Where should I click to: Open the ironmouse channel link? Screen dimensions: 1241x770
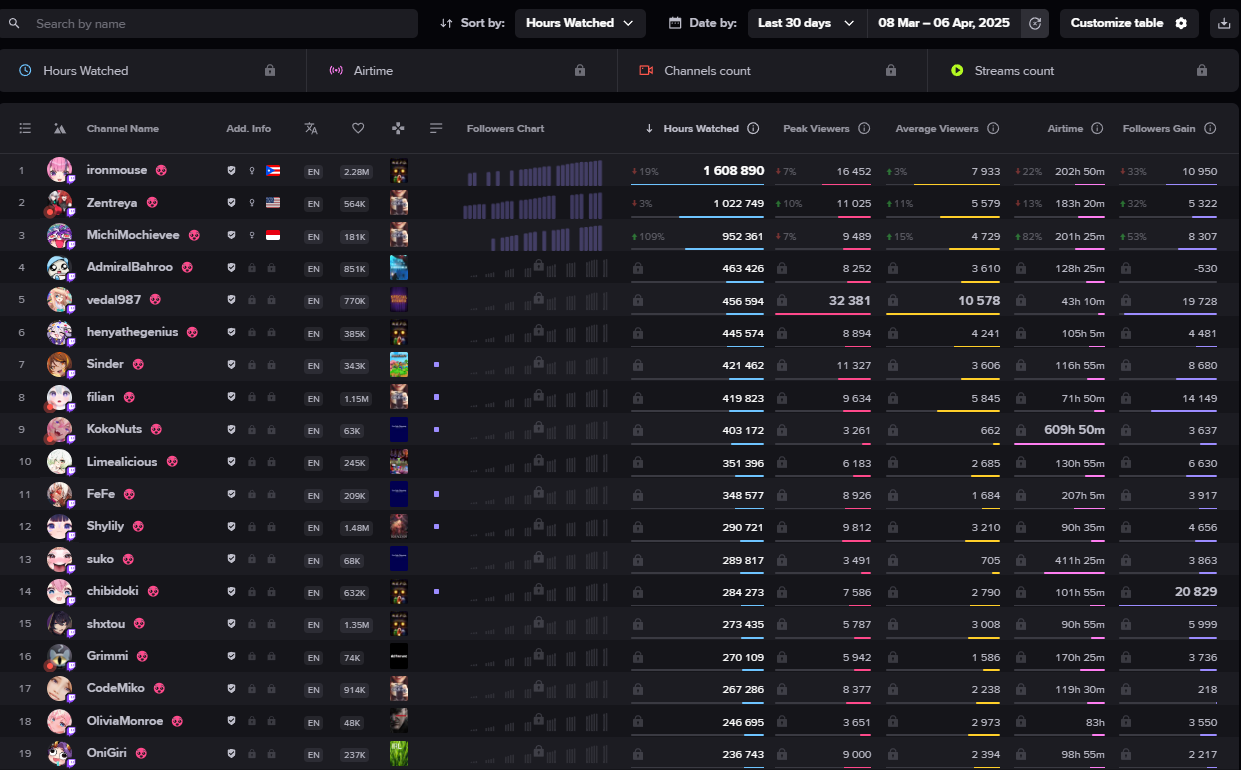(117, 170)
